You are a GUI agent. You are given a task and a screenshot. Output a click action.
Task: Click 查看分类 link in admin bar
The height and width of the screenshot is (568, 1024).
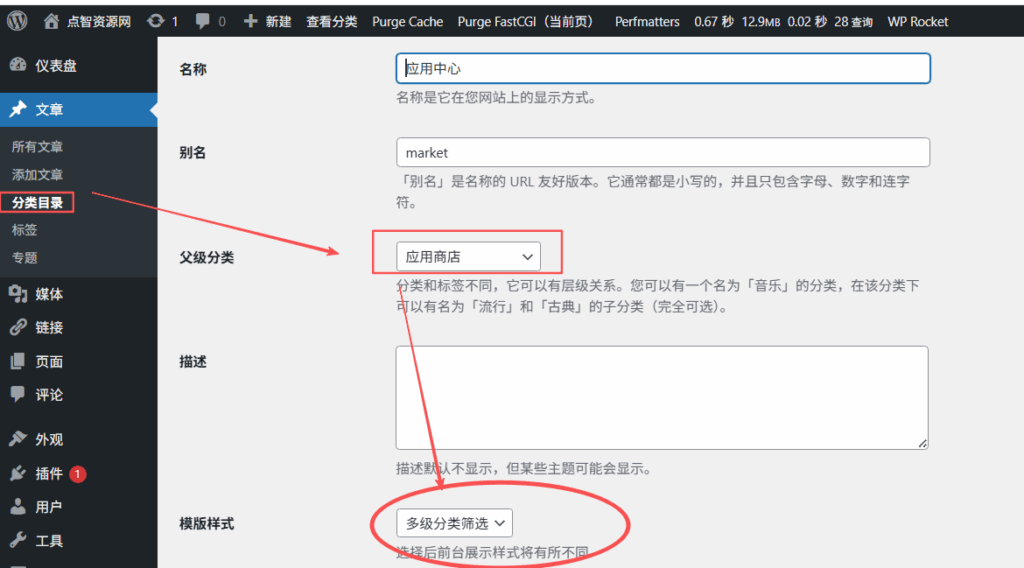coord(331,21)
